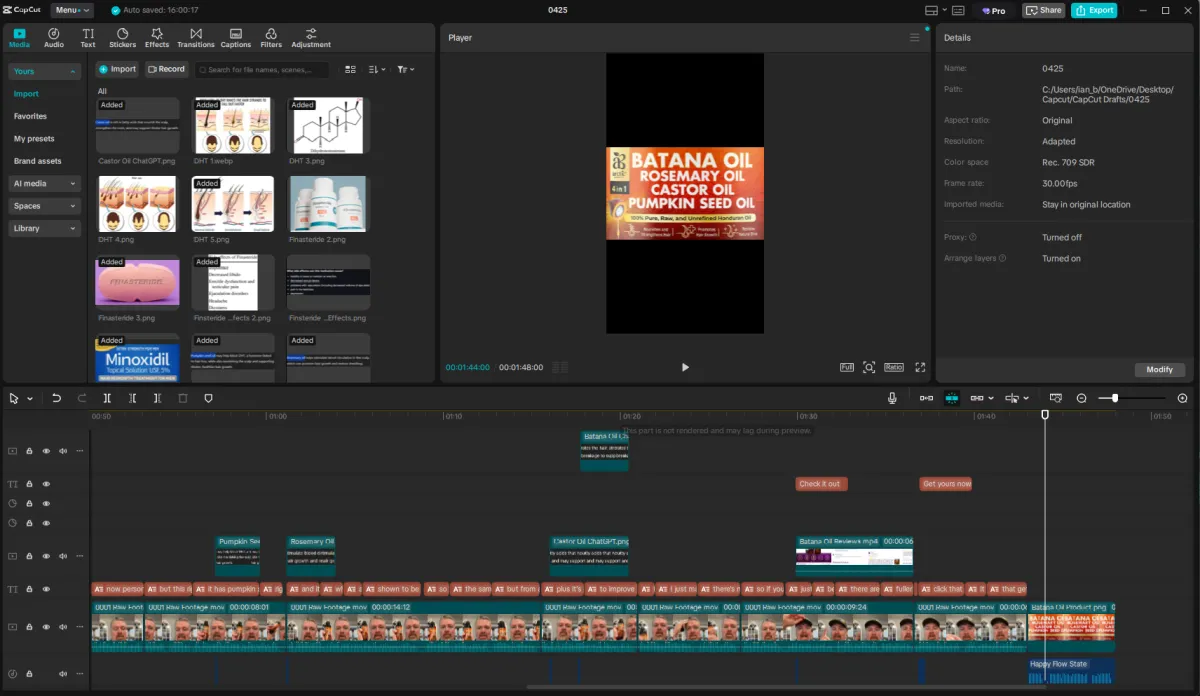This screenshot has height=696, width=1200.
Task: Open the Menu dropdown
Action: pos(72,10)
